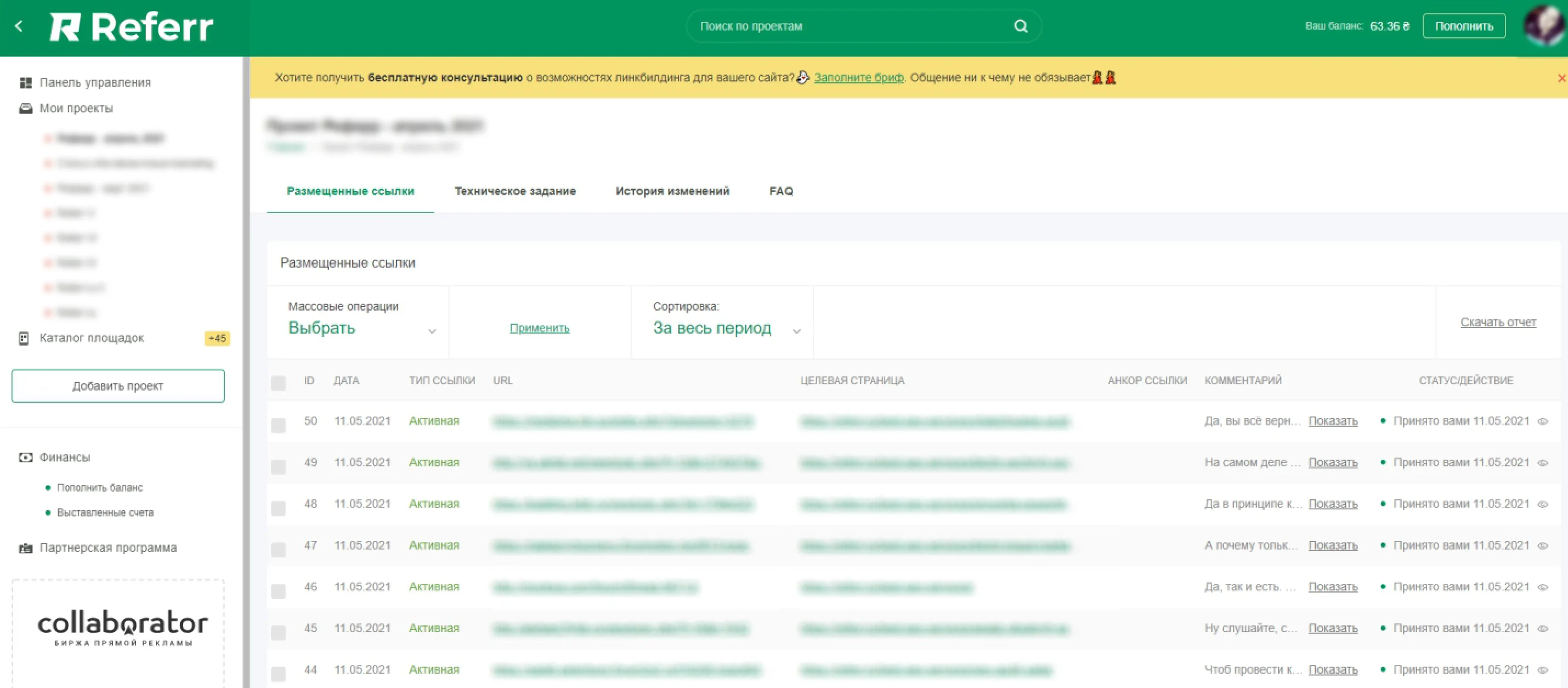
Task: Tick the checkbox for row ID 48
Action: [278, 508]
